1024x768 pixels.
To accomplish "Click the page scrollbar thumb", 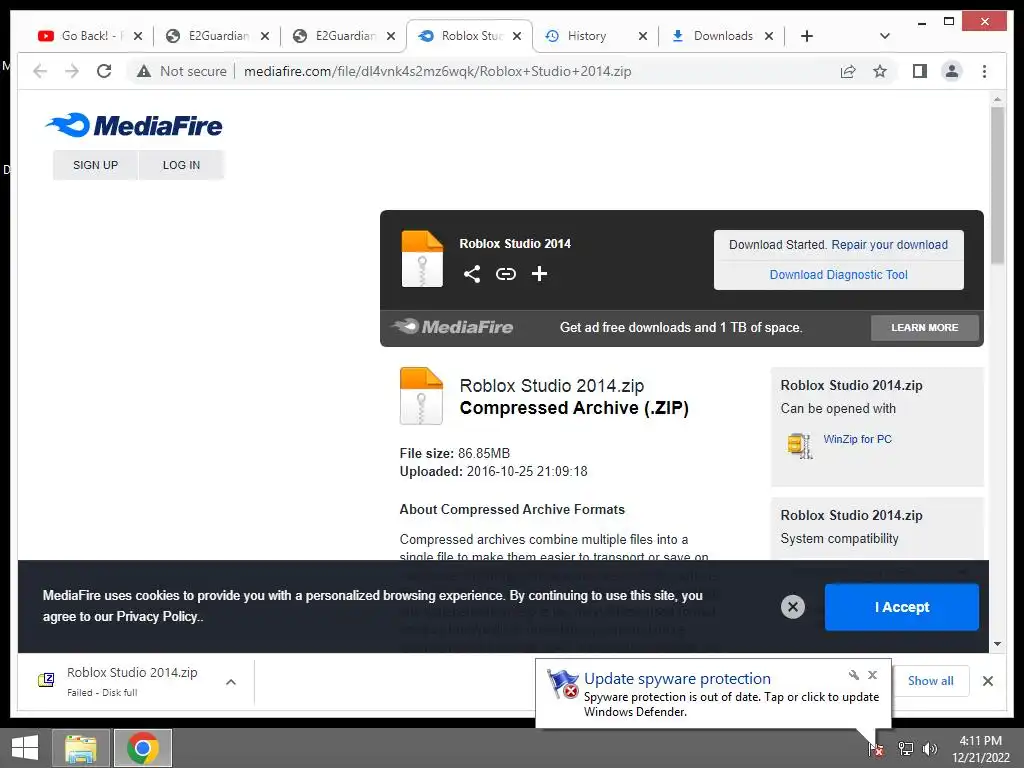I will click(997, 185).
